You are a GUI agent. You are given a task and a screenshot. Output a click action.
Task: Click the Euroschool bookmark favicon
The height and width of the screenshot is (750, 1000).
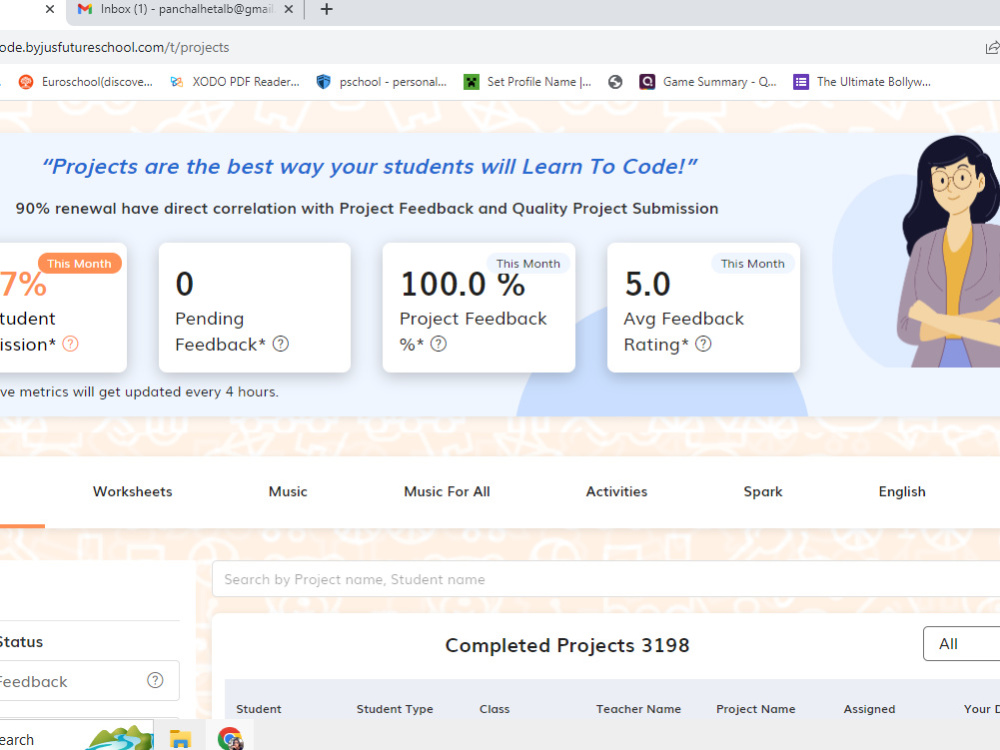26,82
